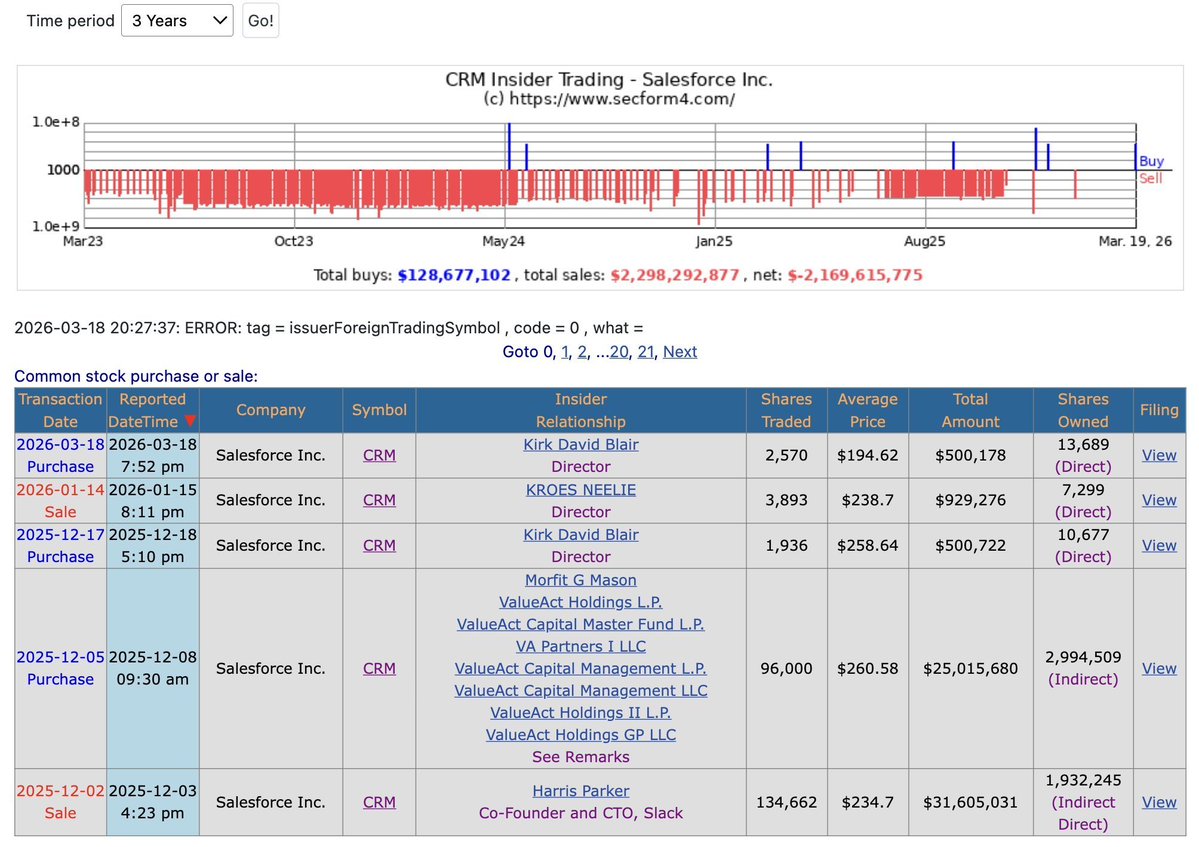The width and height of the screenshot is (1199, 847).
Task: Click the See Remarks text in ValueAct row
Action: (x=580, y=757)
